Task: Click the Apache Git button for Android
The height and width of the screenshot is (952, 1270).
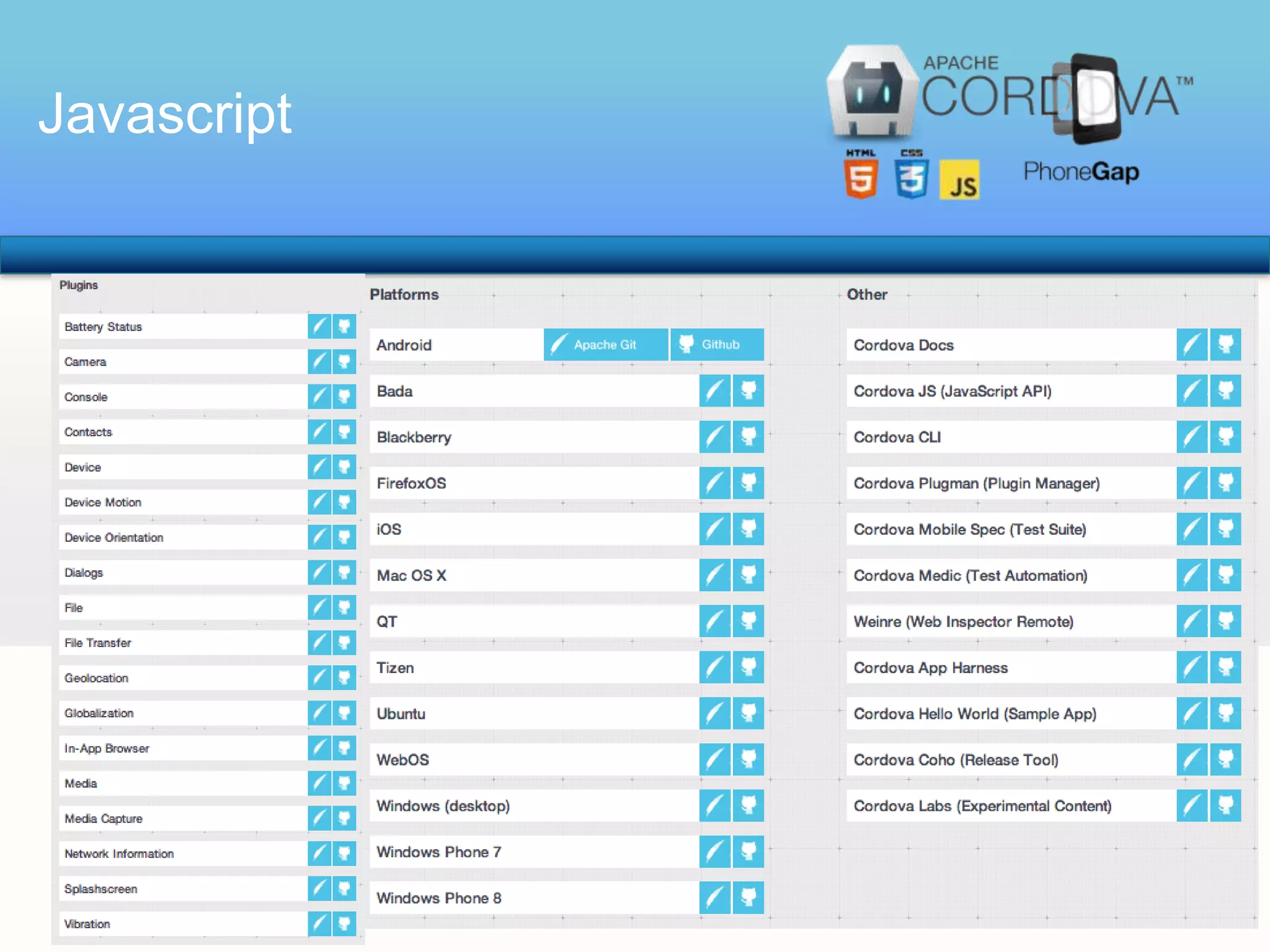Action: click(605, 345)
